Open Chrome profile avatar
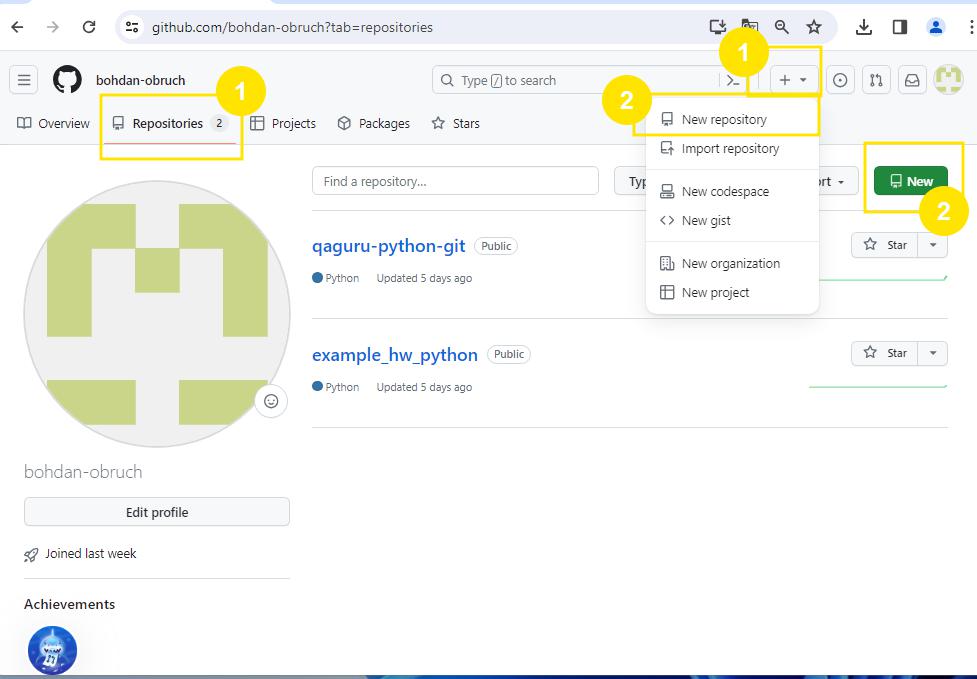977x679 pixels. point(935,27)
